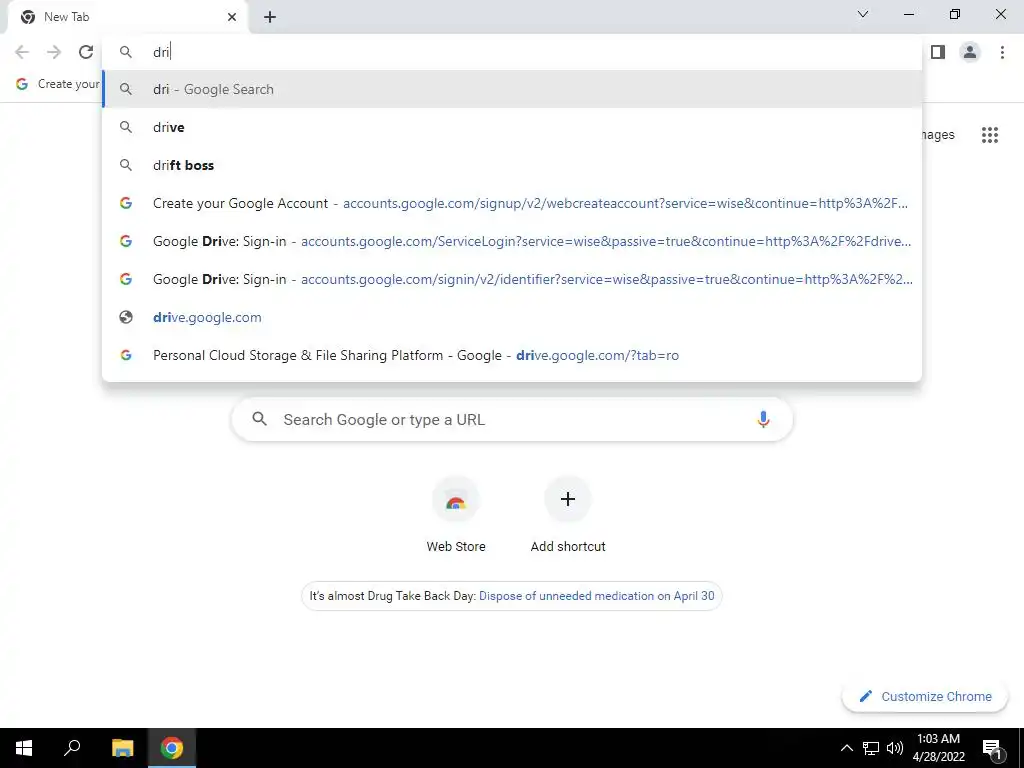Open the profile avatar icon
The width and height of the screenshot is (1024, 768).
tap(970, 52)
